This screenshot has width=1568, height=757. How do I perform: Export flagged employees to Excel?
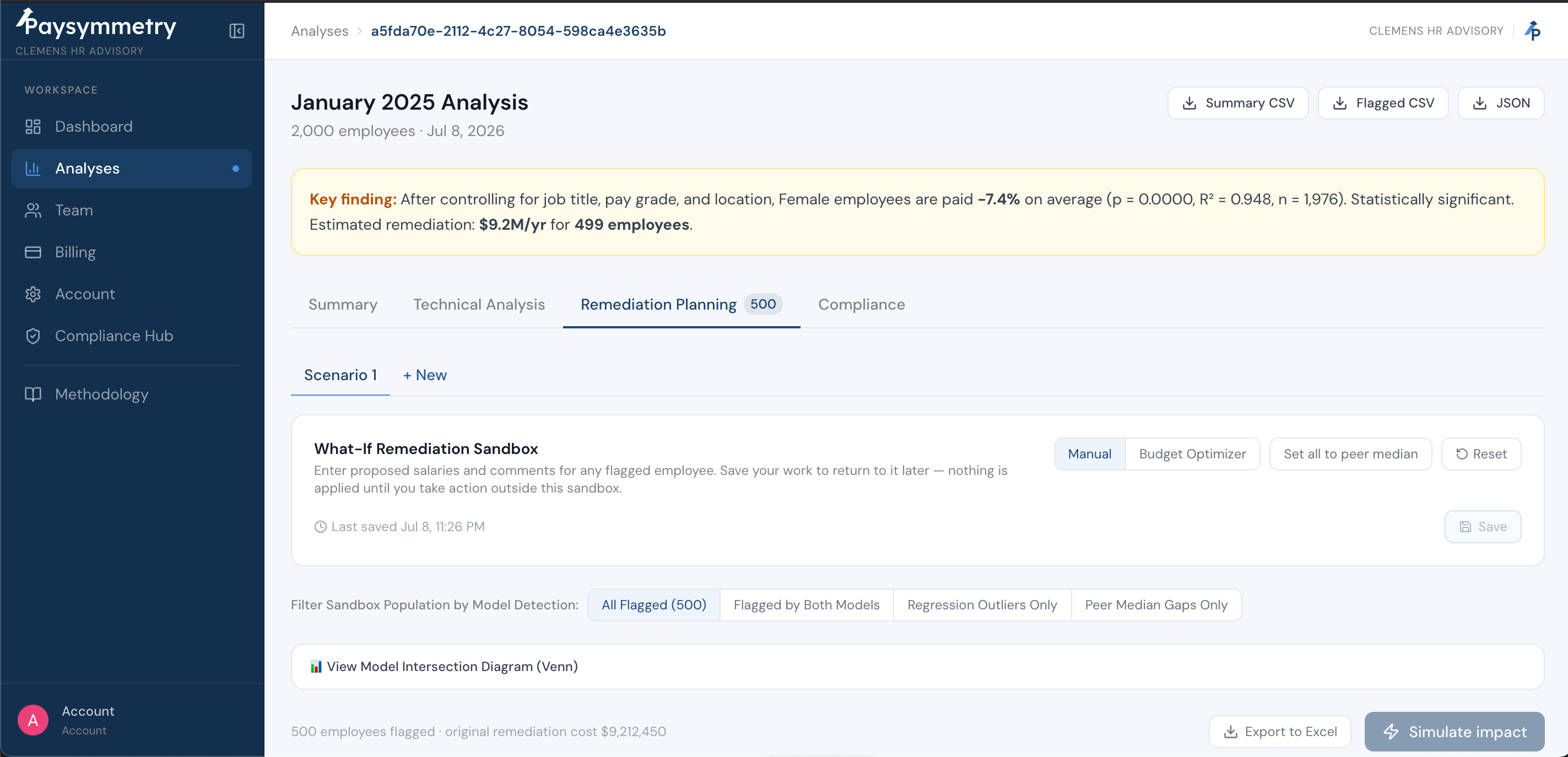point(1279,732)
